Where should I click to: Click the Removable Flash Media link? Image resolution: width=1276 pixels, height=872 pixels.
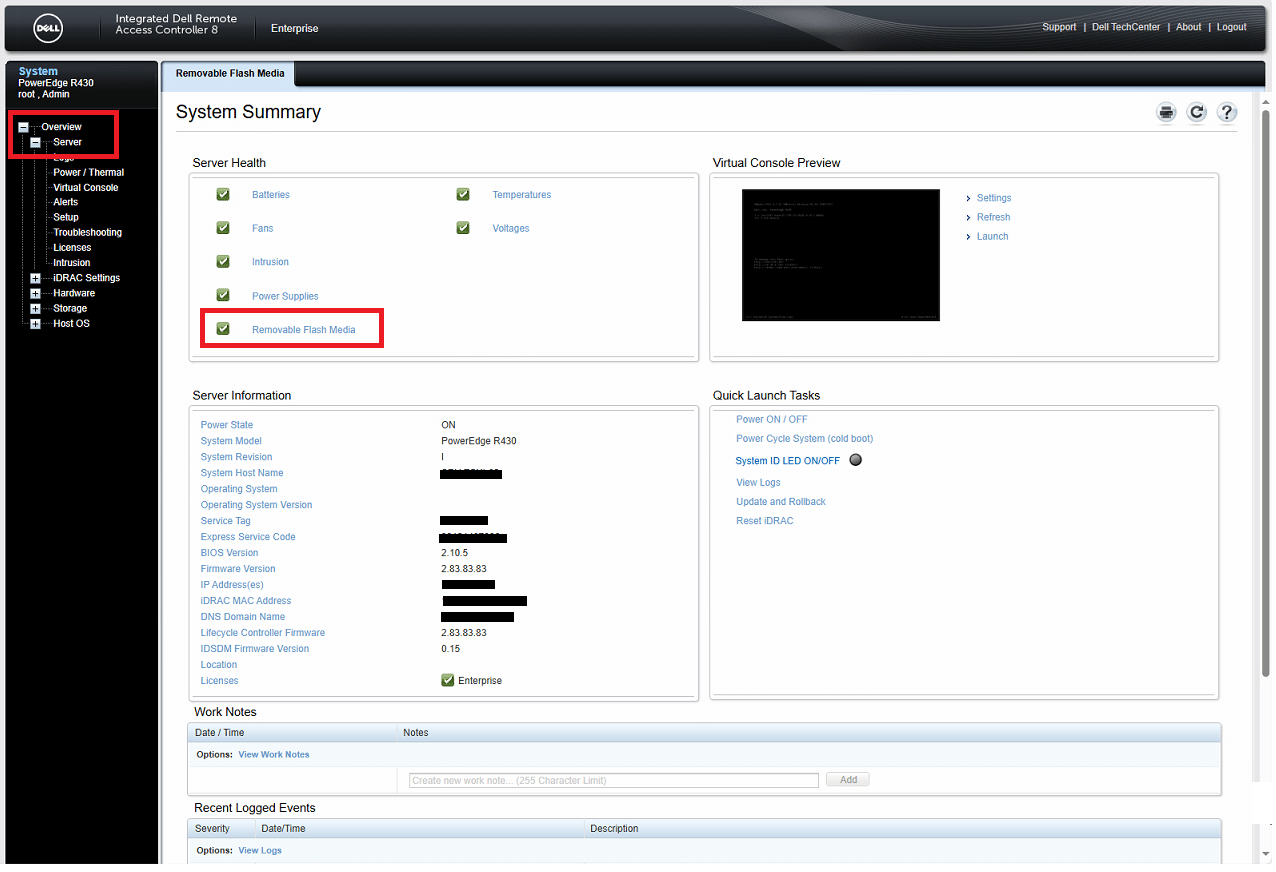303,329
